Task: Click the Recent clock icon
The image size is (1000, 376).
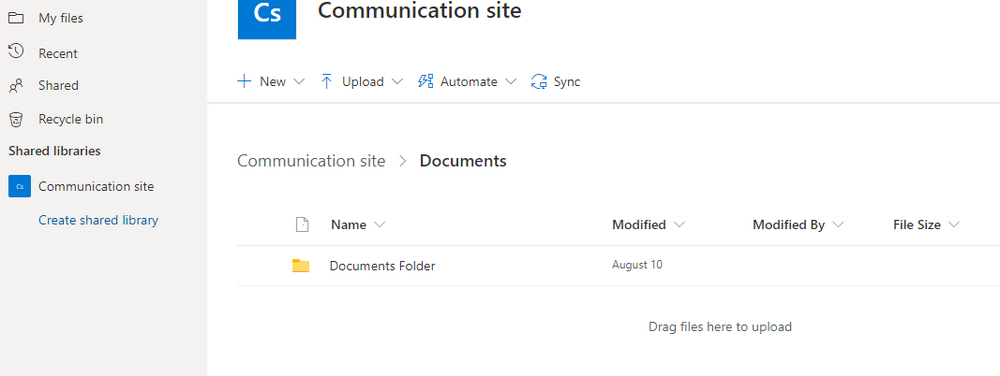Action: [x=16, y=52]
